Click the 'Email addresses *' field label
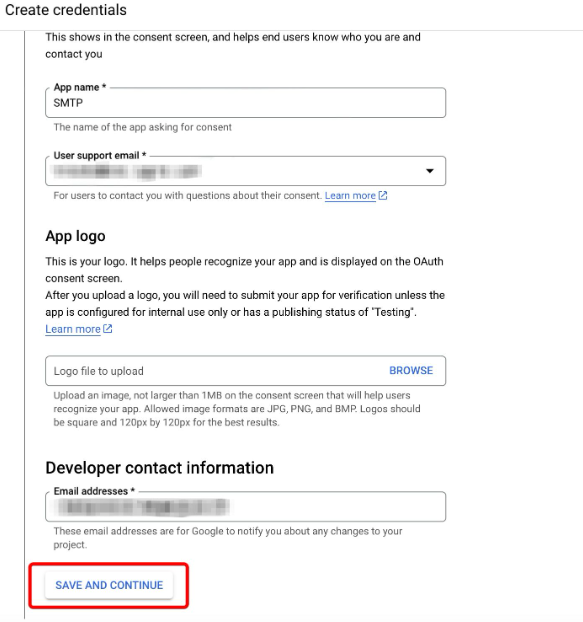 coord(94,491)
